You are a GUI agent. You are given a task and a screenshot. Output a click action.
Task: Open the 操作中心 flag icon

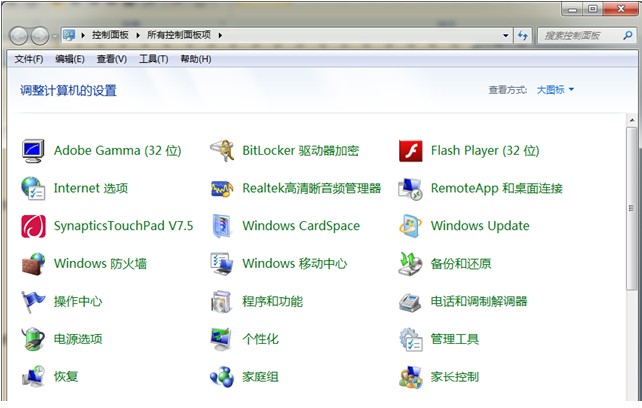tap(33, 301)
